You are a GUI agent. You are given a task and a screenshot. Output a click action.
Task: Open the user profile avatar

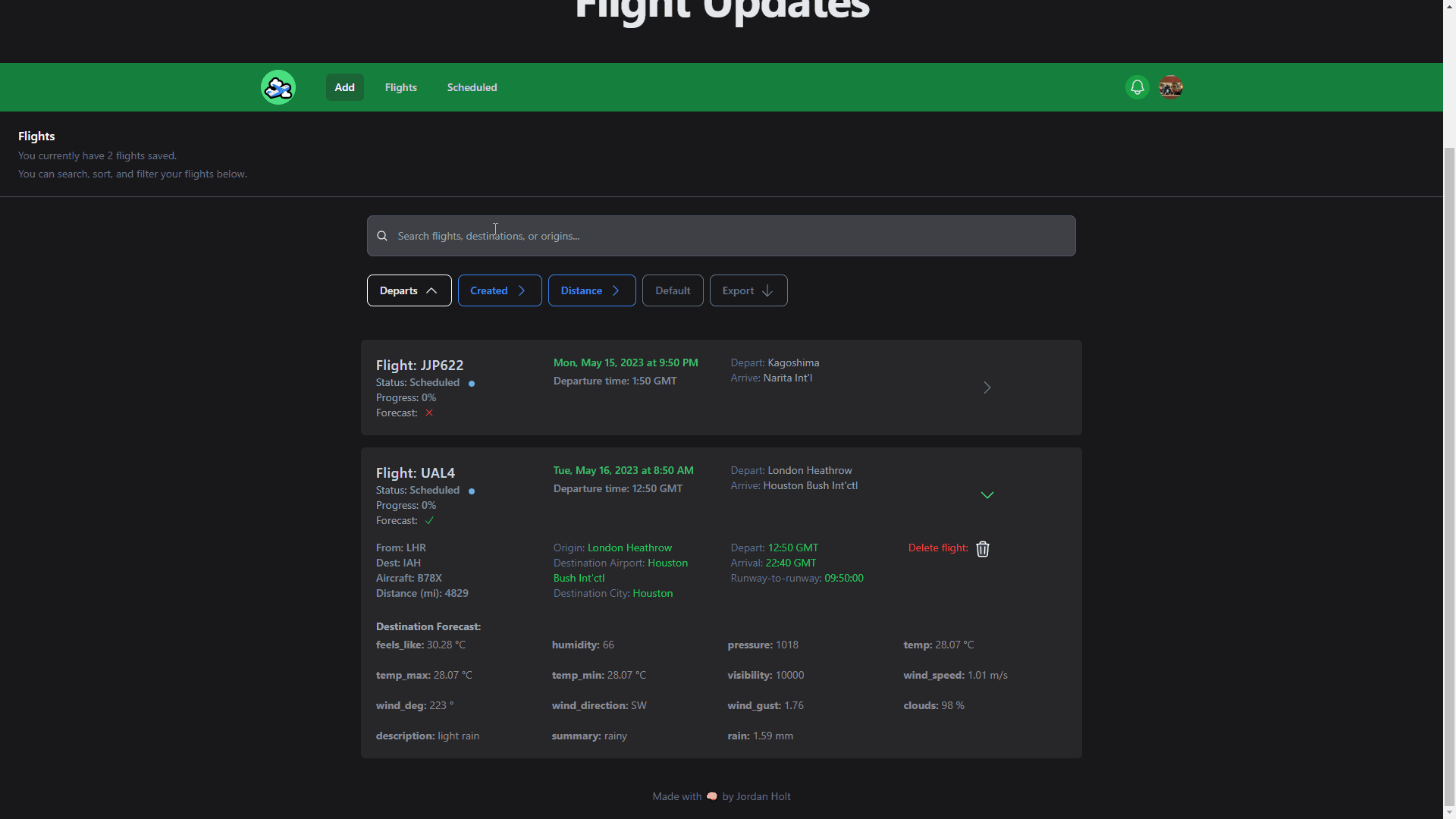[x=1171, y=87]
